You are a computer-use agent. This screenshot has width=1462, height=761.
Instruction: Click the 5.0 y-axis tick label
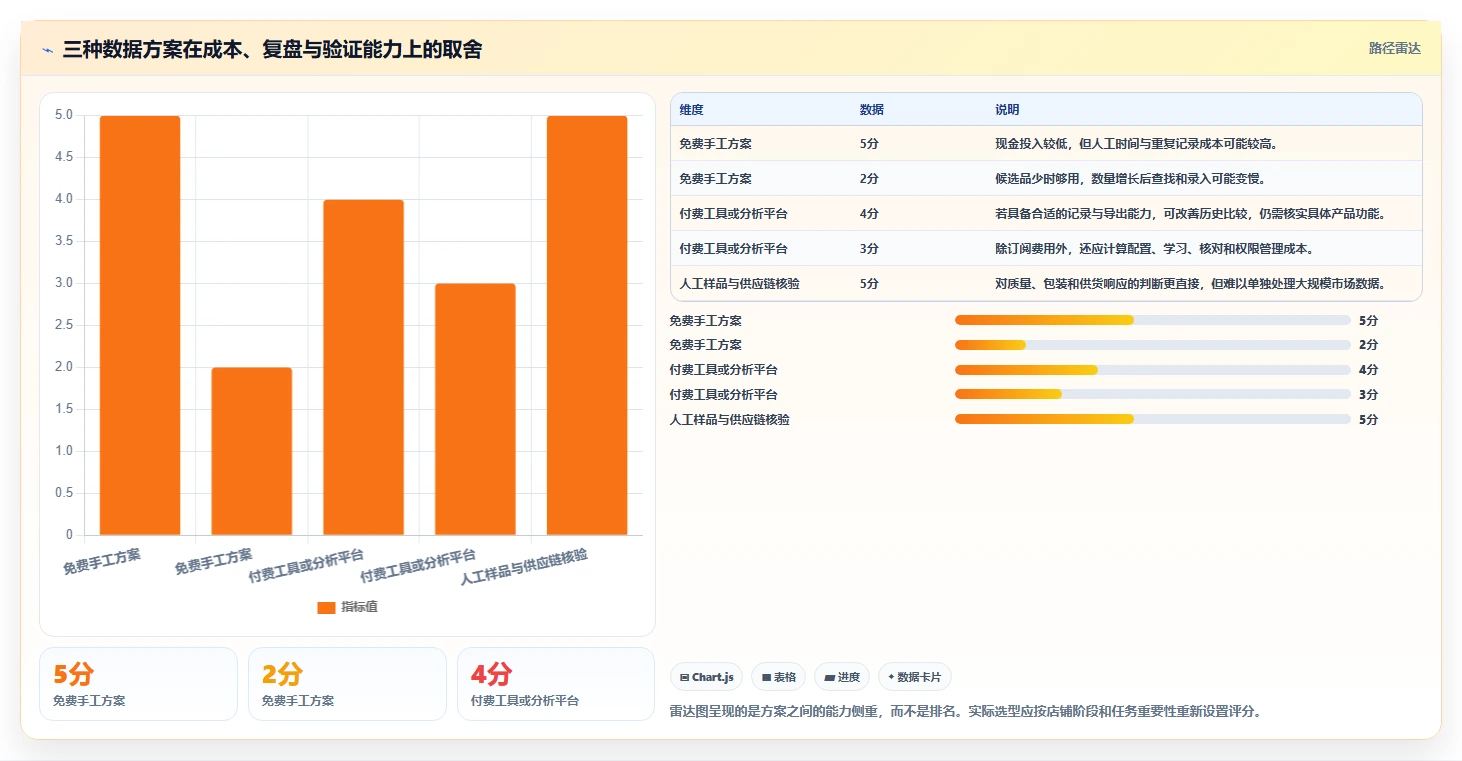tap(64, 115)
